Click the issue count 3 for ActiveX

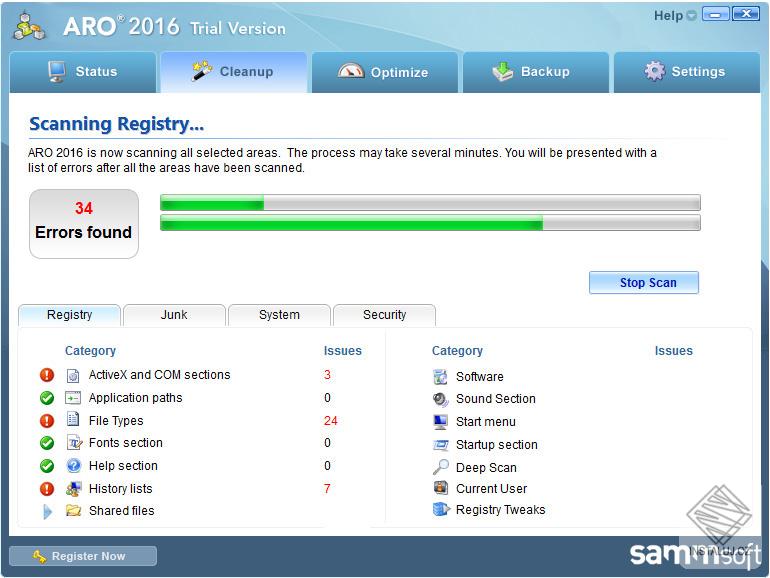[x=327, y=375]
